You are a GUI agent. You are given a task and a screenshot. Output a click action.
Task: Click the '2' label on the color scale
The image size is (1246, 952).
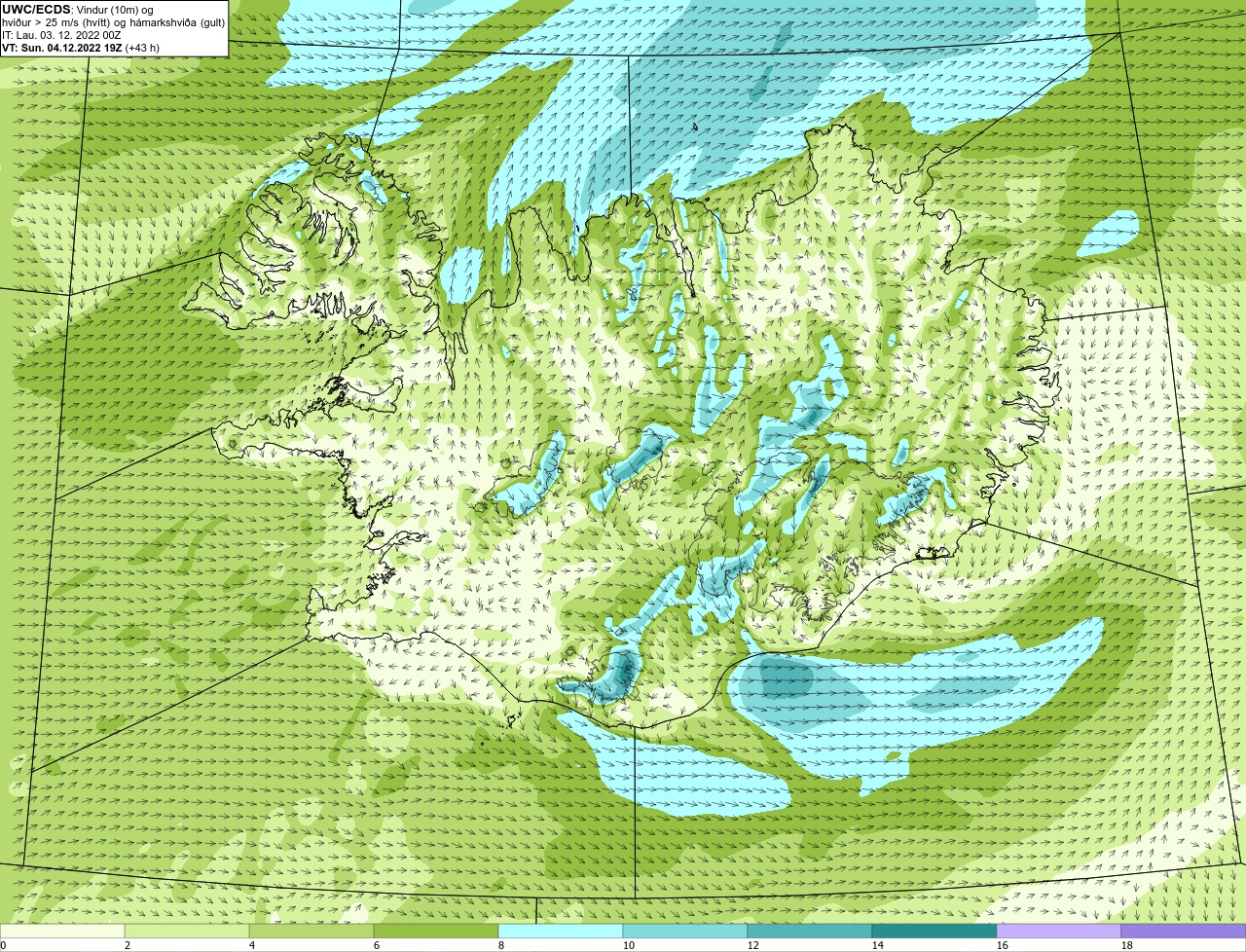(128, 945)
